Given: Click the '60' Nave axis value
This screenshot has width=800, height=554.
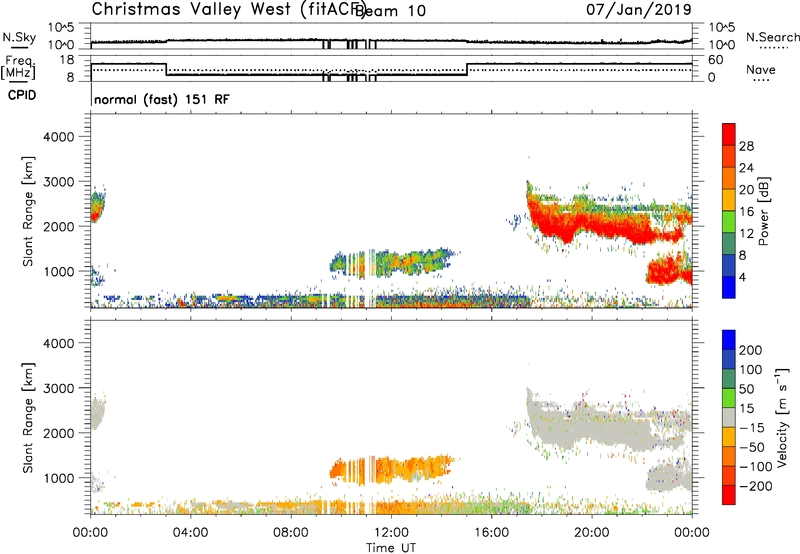Looking at the screenshot, I should 715,60.
